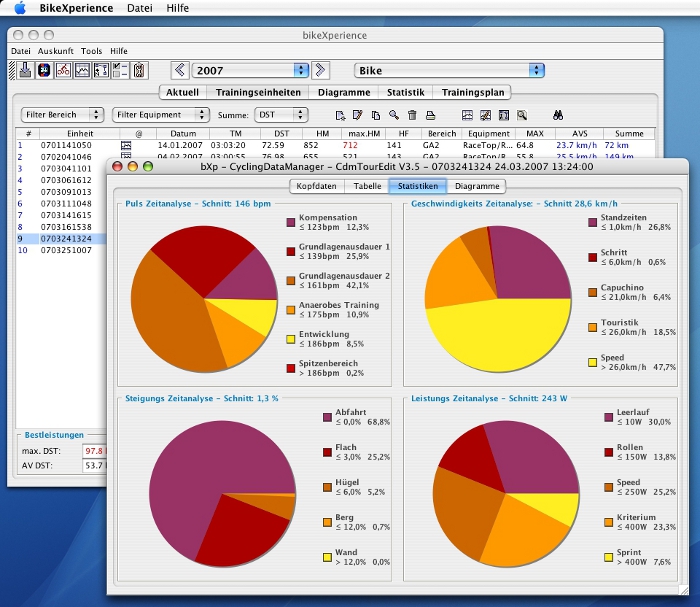This screenshot has height=607, width=700.
Task: Click the bicycle icon in the toolbar
Action: (x=62, y=70)
